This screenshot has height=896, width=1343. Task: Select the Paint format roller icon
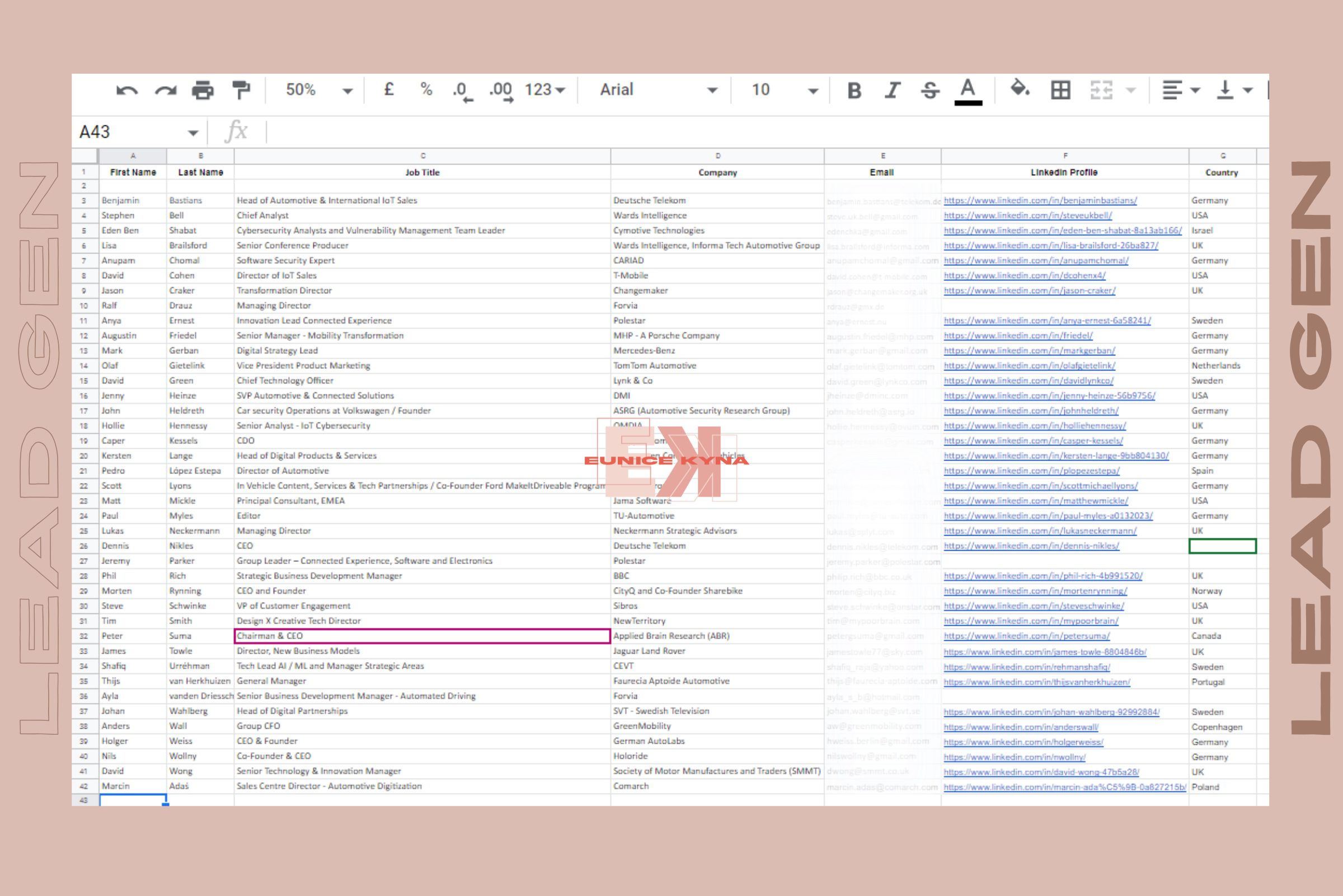(241, 90)
